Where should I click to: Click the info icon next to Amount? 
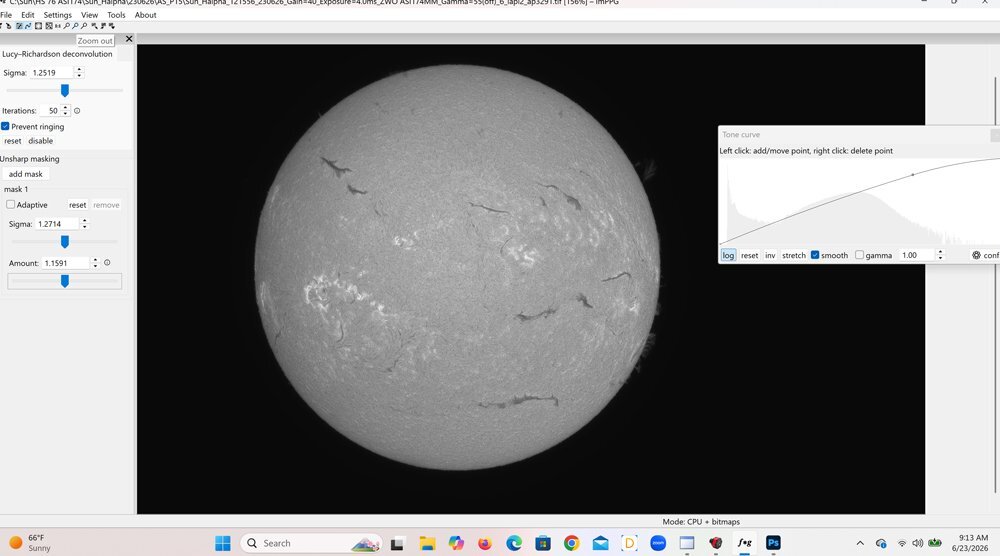coord(107,263)
